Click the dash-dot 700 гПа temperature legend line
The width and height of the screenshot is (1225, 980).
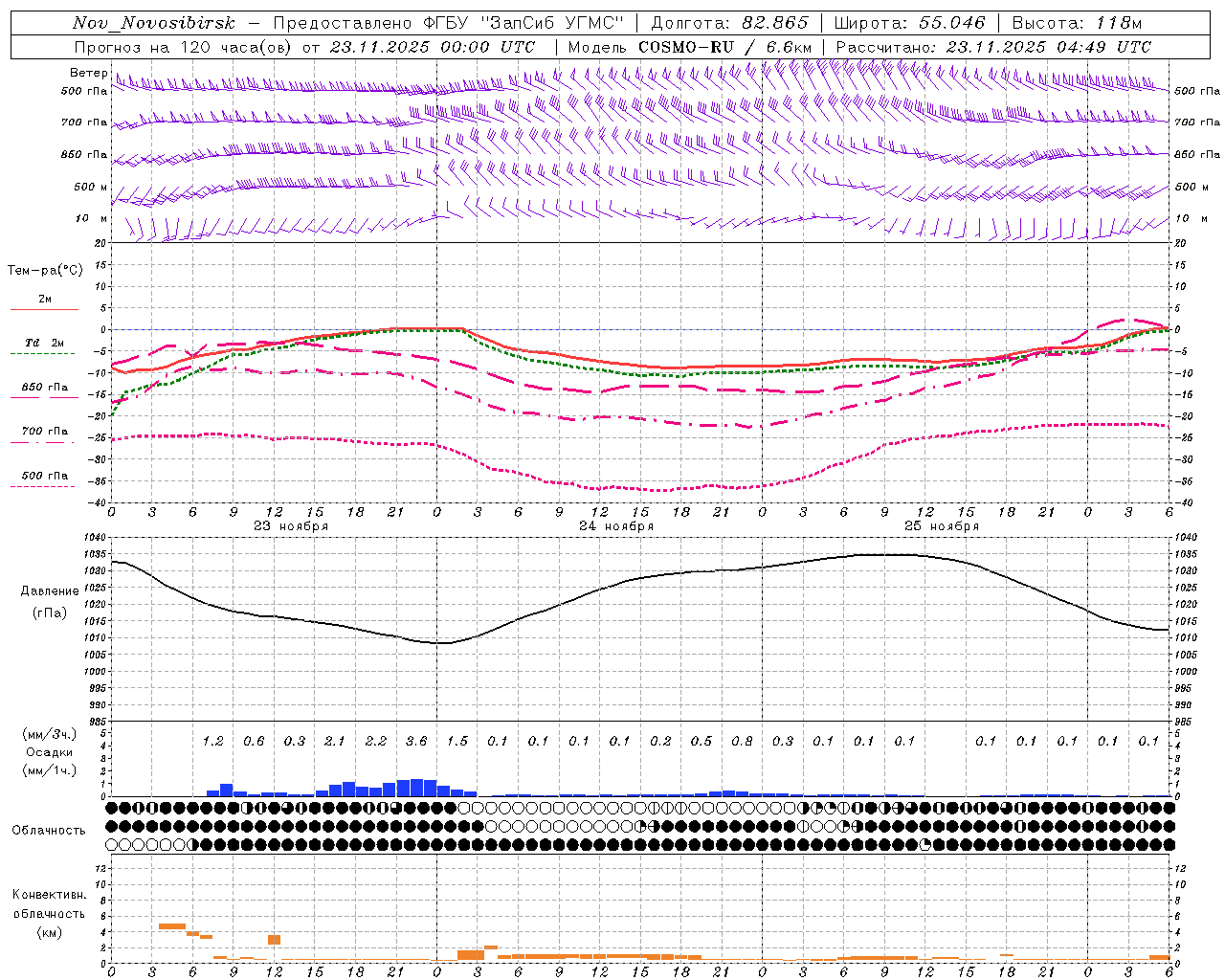(x=44, y=442)
